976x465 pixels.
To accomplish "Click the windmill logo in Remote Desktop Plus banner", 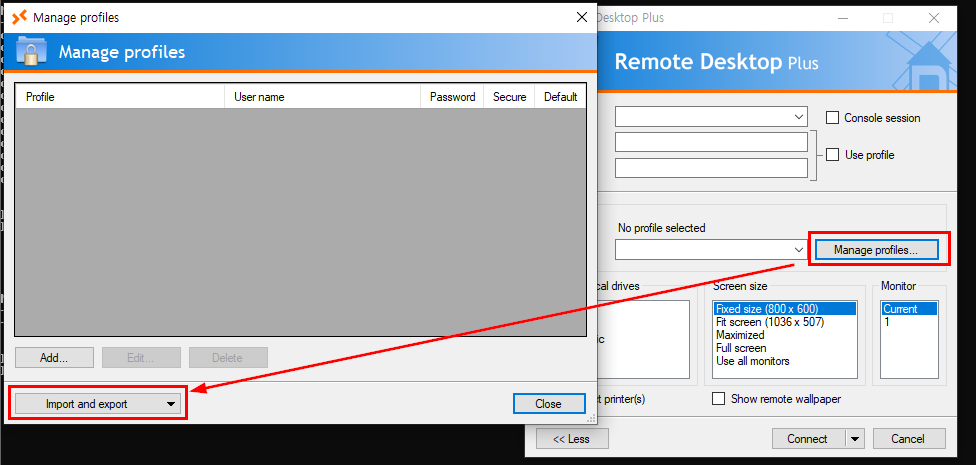I will [928, 67].
